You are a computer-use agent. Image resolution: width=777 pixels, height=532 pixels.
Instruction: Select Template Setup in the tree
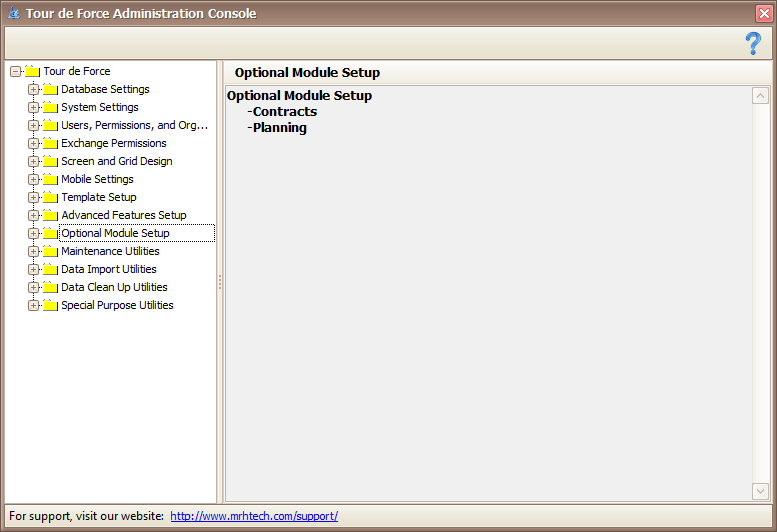pos(99,197)
